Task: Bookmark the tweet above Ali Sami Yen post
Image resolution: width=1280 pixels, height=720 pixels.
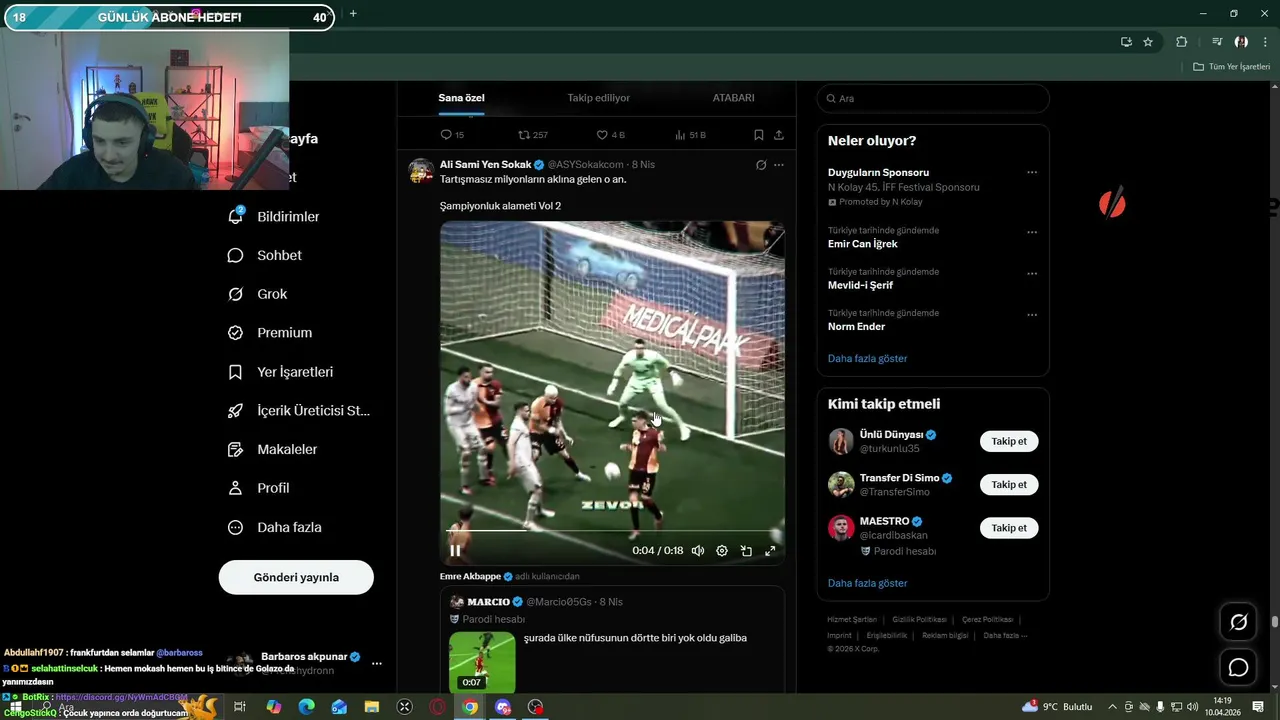Action: pos(759,135)
